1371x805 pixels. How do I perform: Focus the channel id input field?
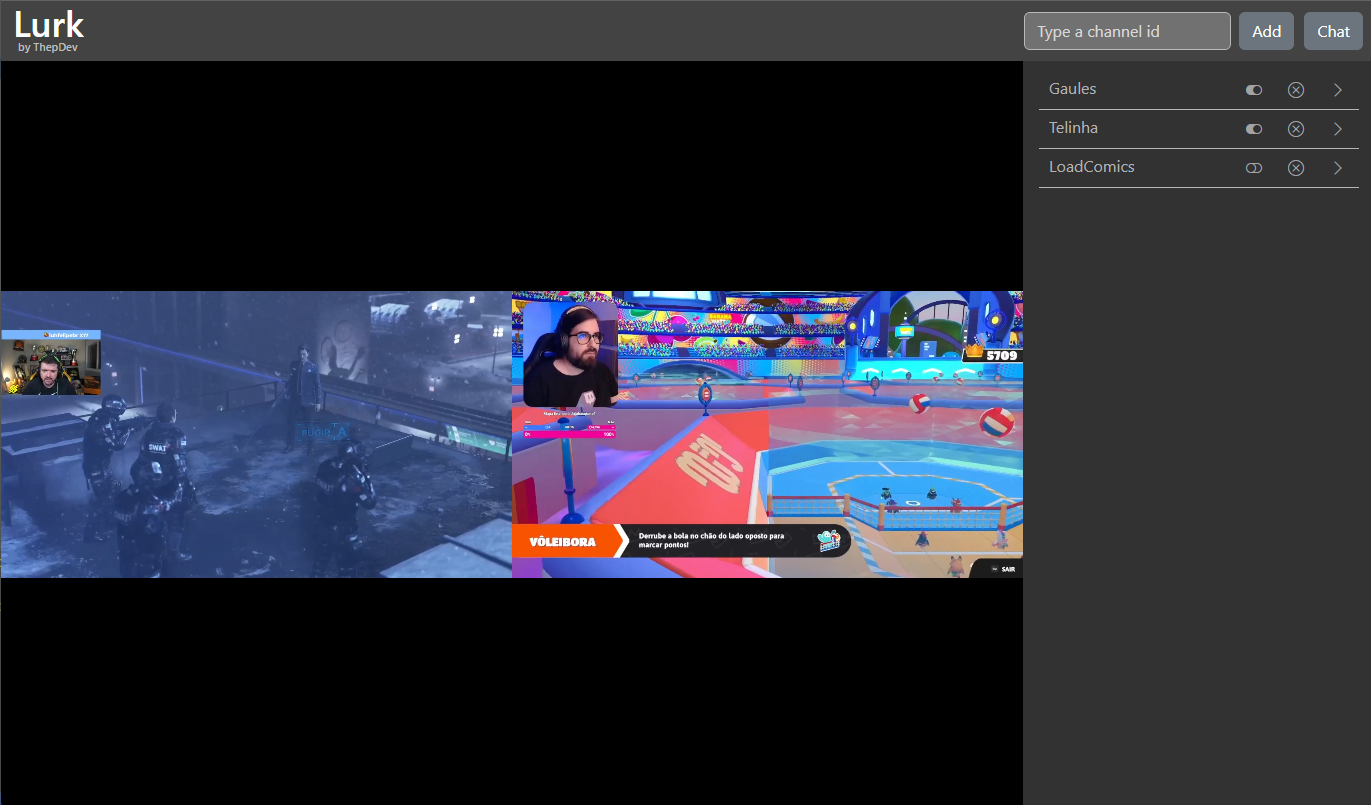coord(1127,31)
